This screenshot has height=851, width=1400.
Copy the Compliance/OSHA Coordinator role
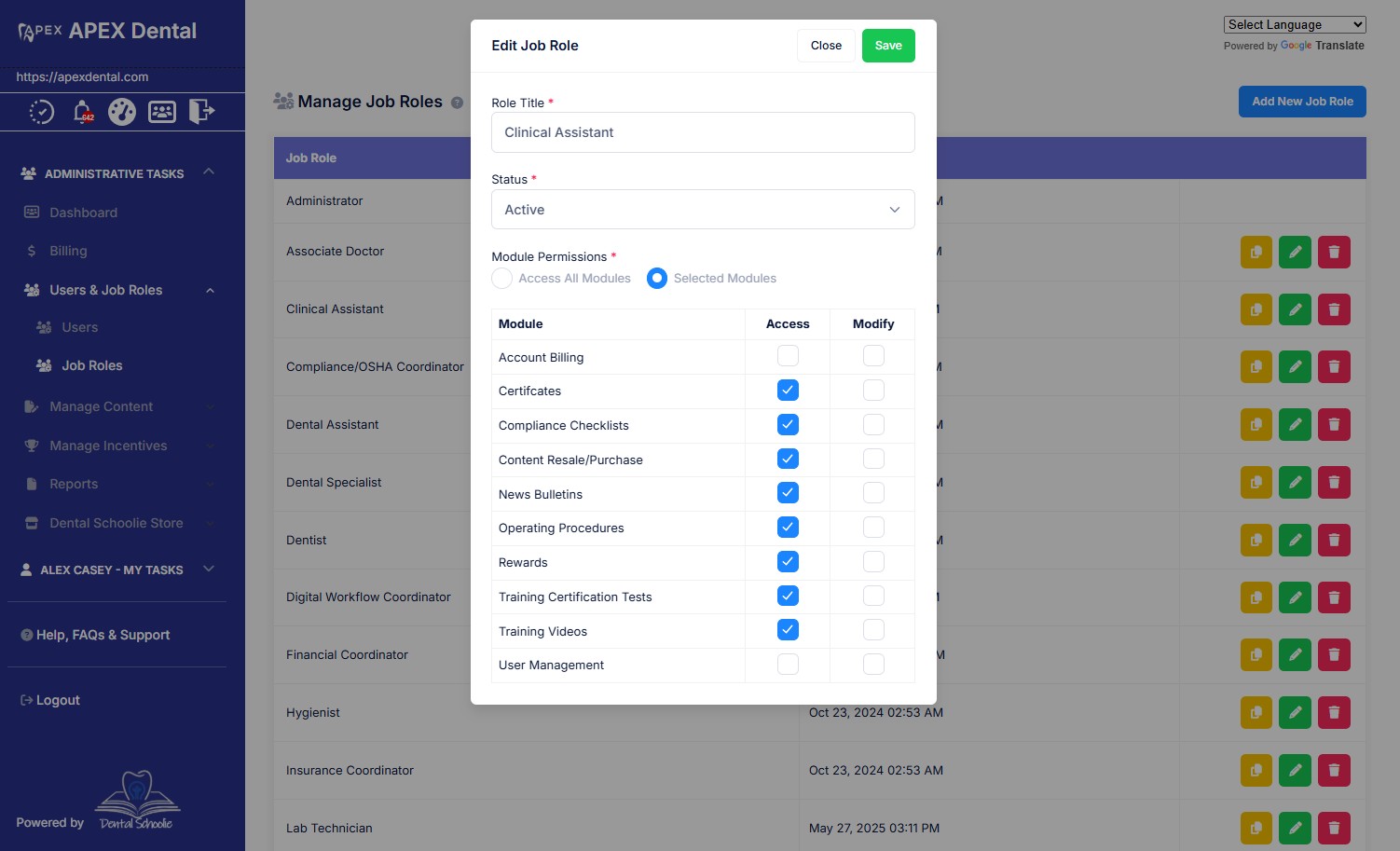coord(1256,367)
